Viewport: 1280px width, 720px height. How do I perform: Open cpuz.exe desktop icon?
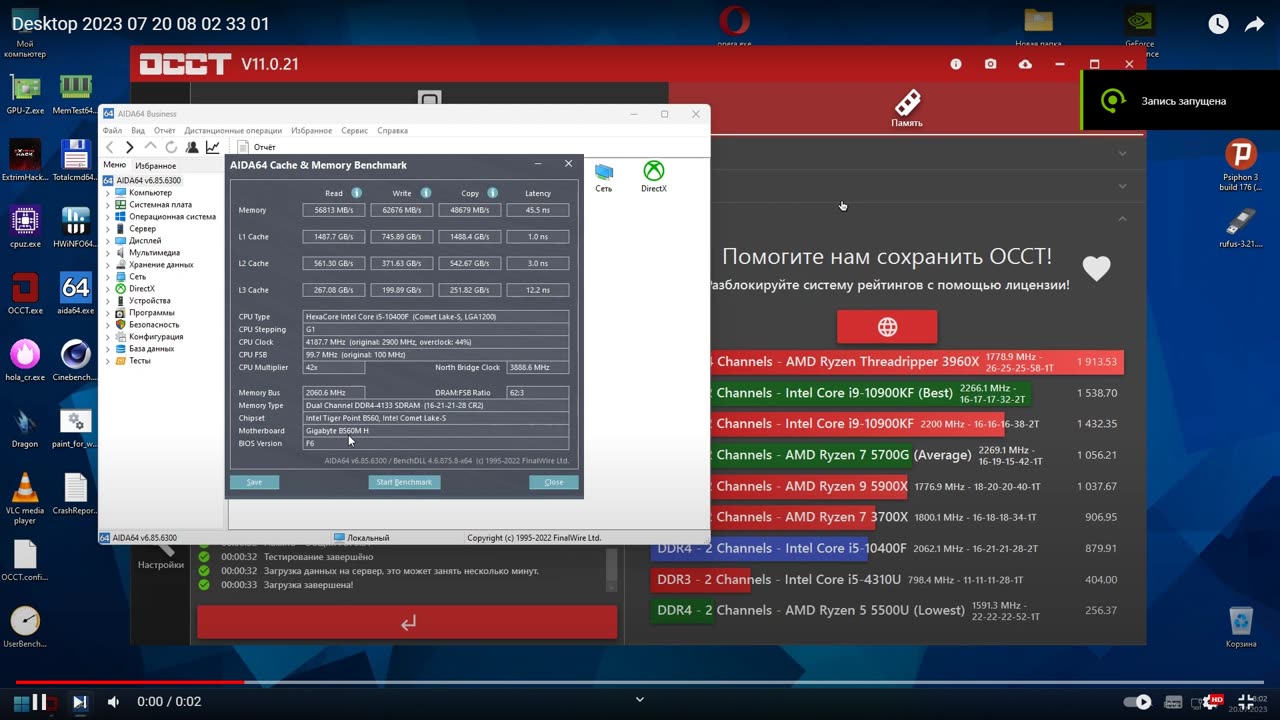25,228
